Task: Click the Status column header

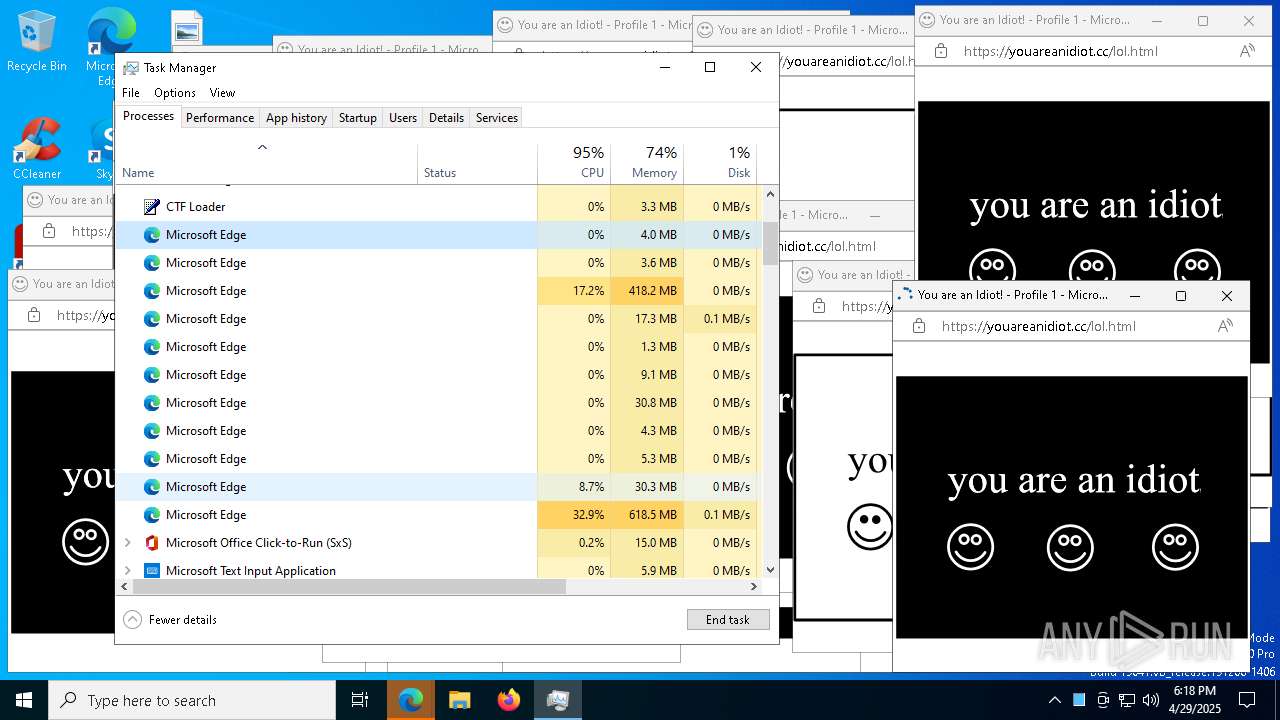Action: click(477, 164)
